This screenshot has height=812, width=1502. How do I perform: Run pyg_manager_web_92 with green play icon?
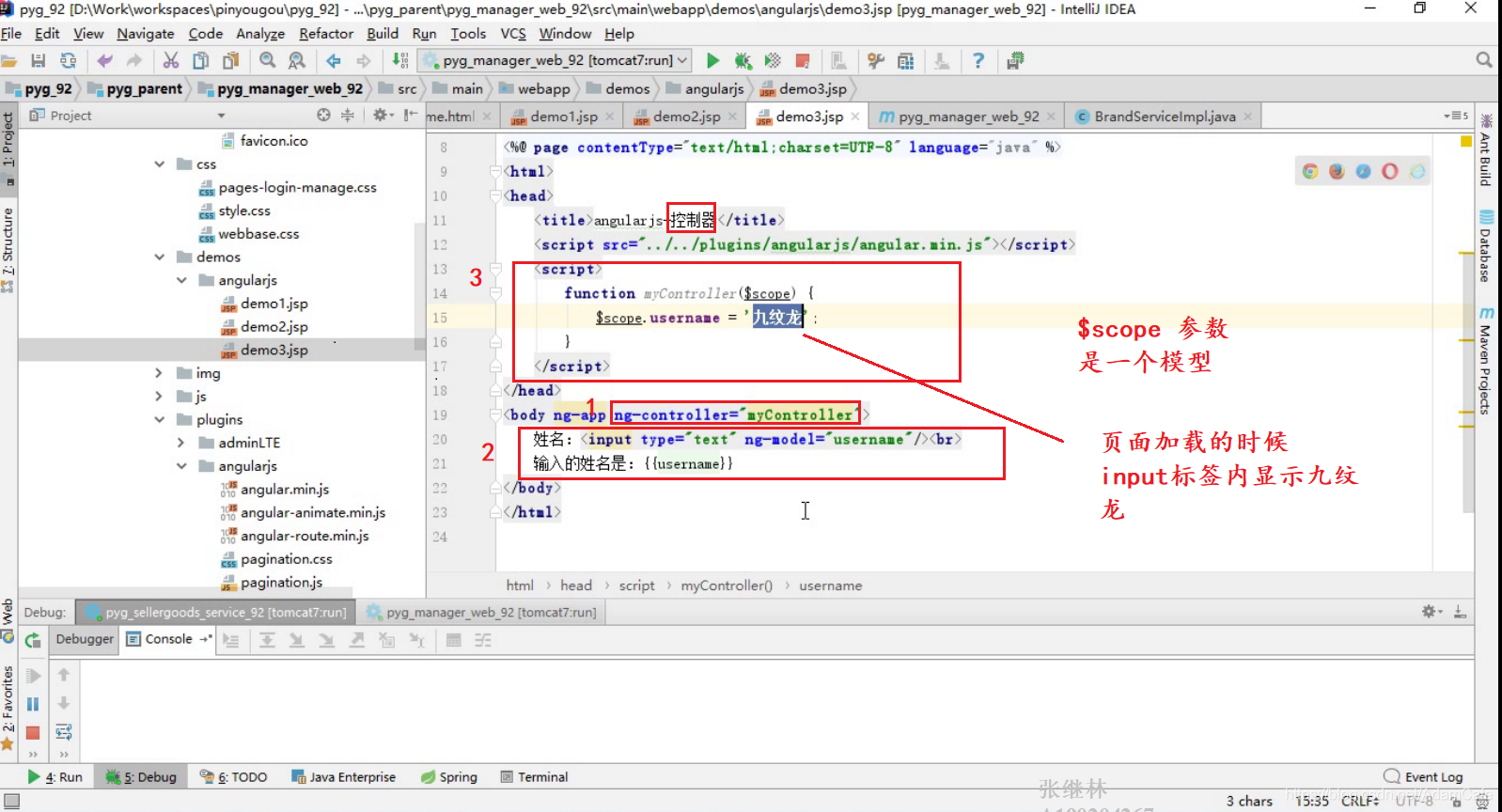tap(712, 60)
